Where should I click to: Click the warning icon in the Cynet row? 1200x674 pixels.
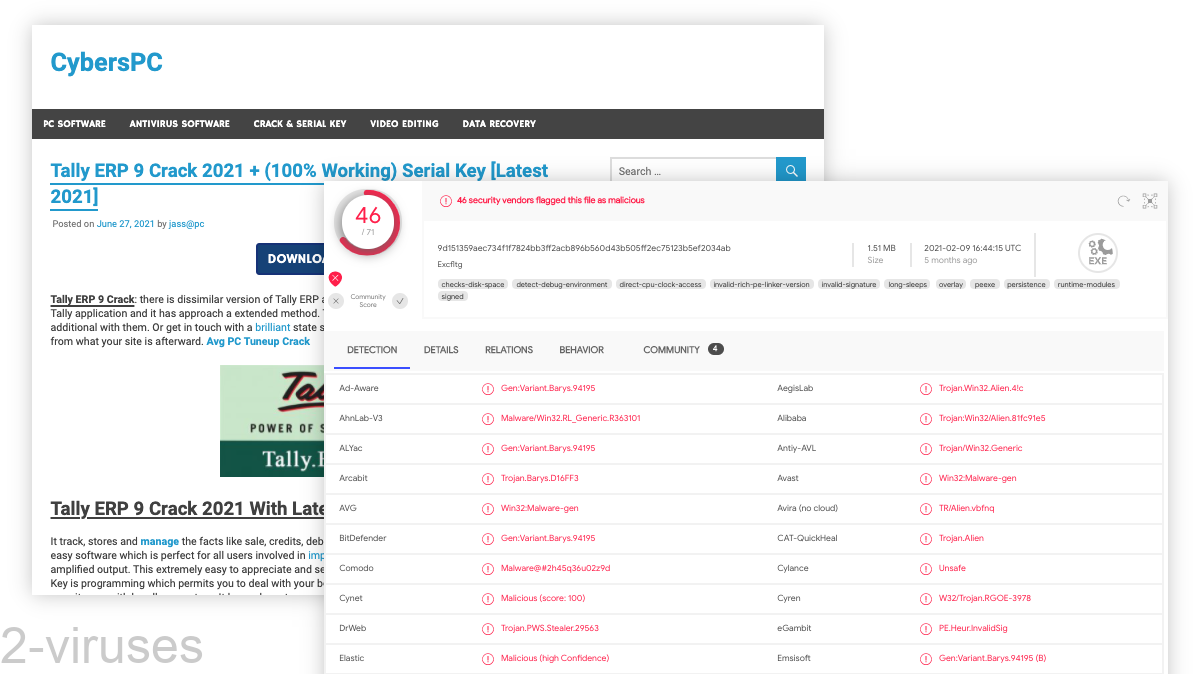(x=488, y=598)
